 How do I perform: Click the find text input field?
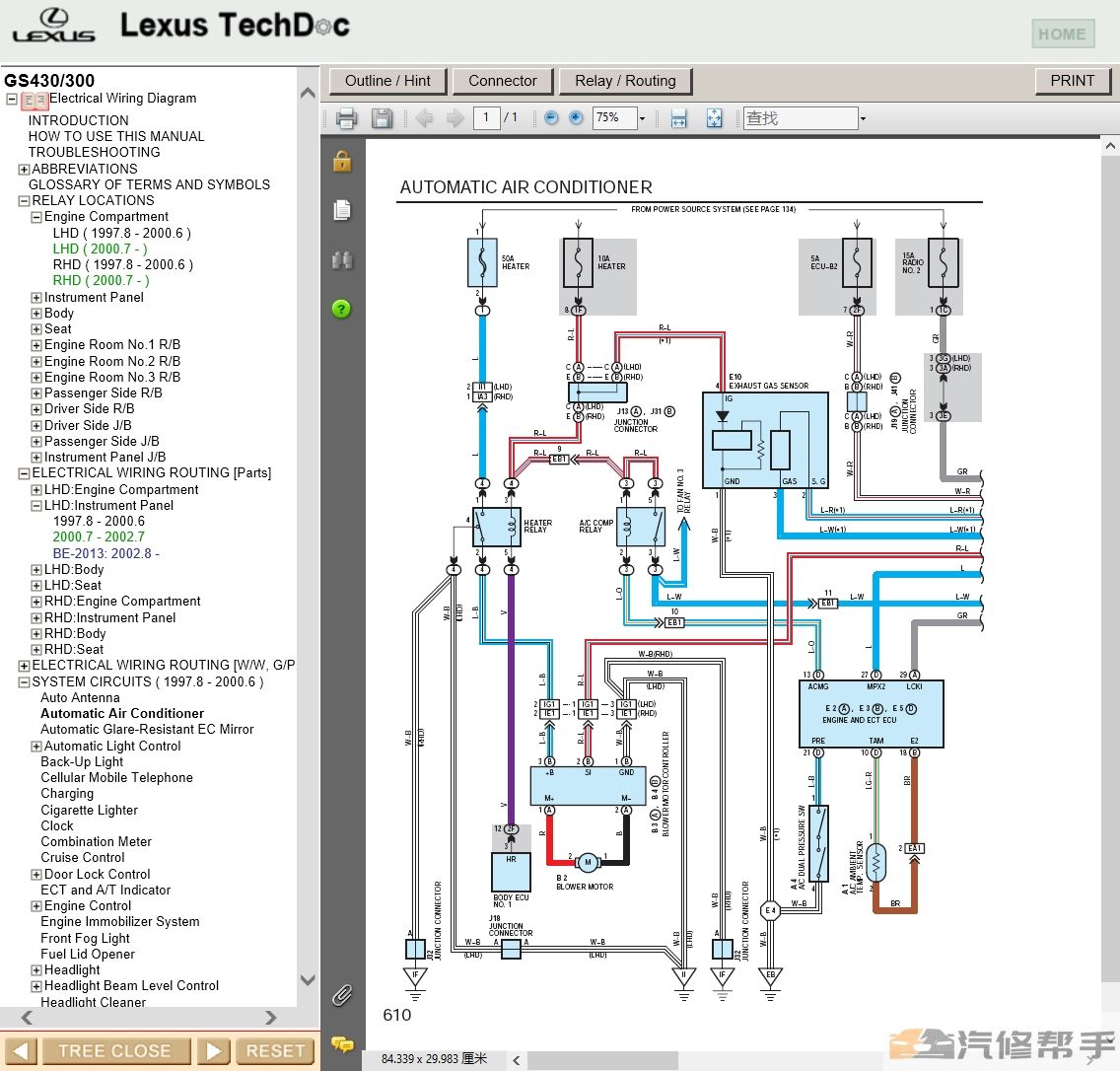(801, 118)
